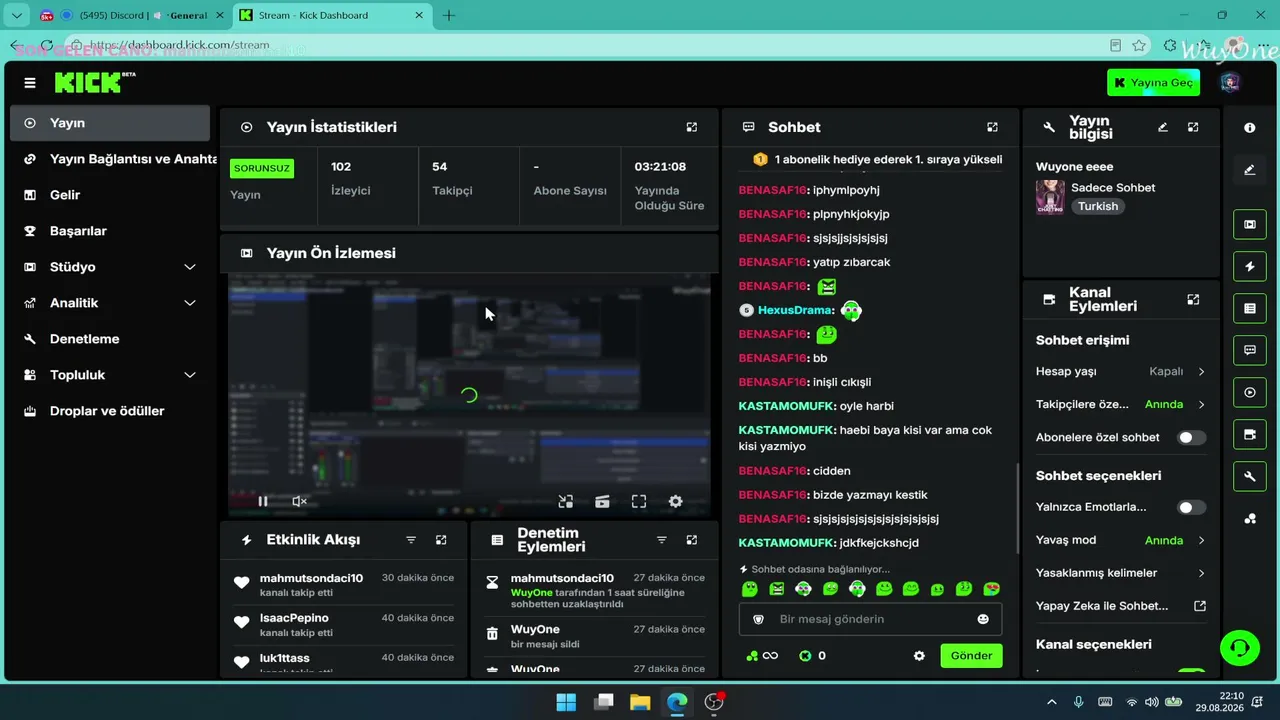
Task: Expand the Stüdyo sidebar section
Action: click(x=110, y=267)
